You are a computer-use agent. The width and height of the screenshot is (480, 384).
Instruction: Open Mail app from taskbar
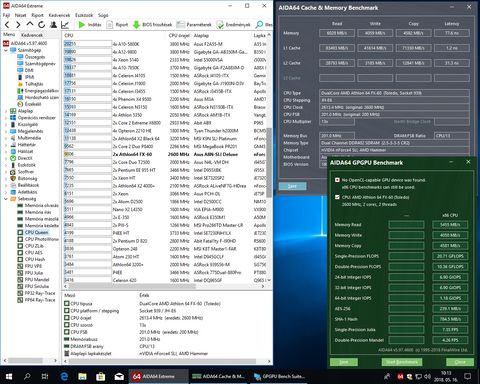tap(119, 376)
